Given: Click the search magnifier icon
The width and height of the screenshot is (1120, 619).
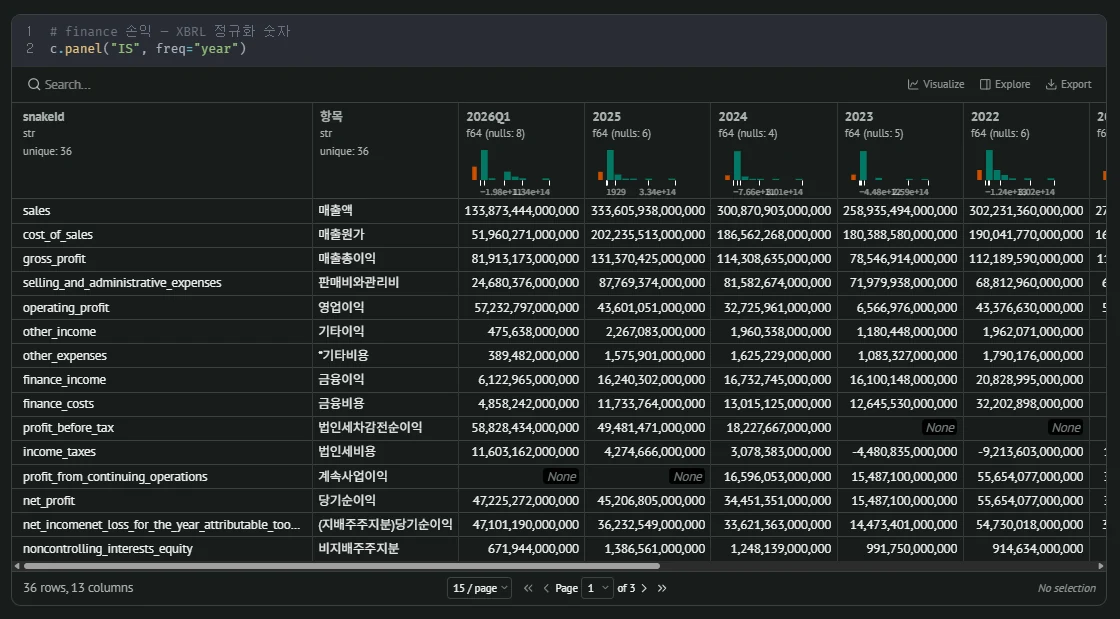Looking at the screenshot, I should 34,84.
